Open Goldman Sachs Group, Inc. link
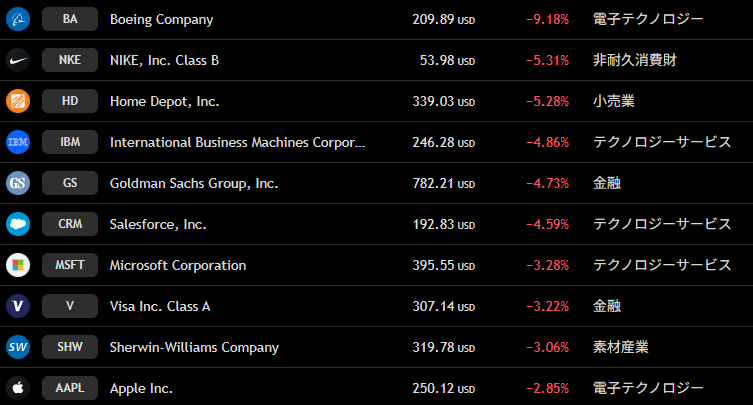 click(x=194, y=183)
